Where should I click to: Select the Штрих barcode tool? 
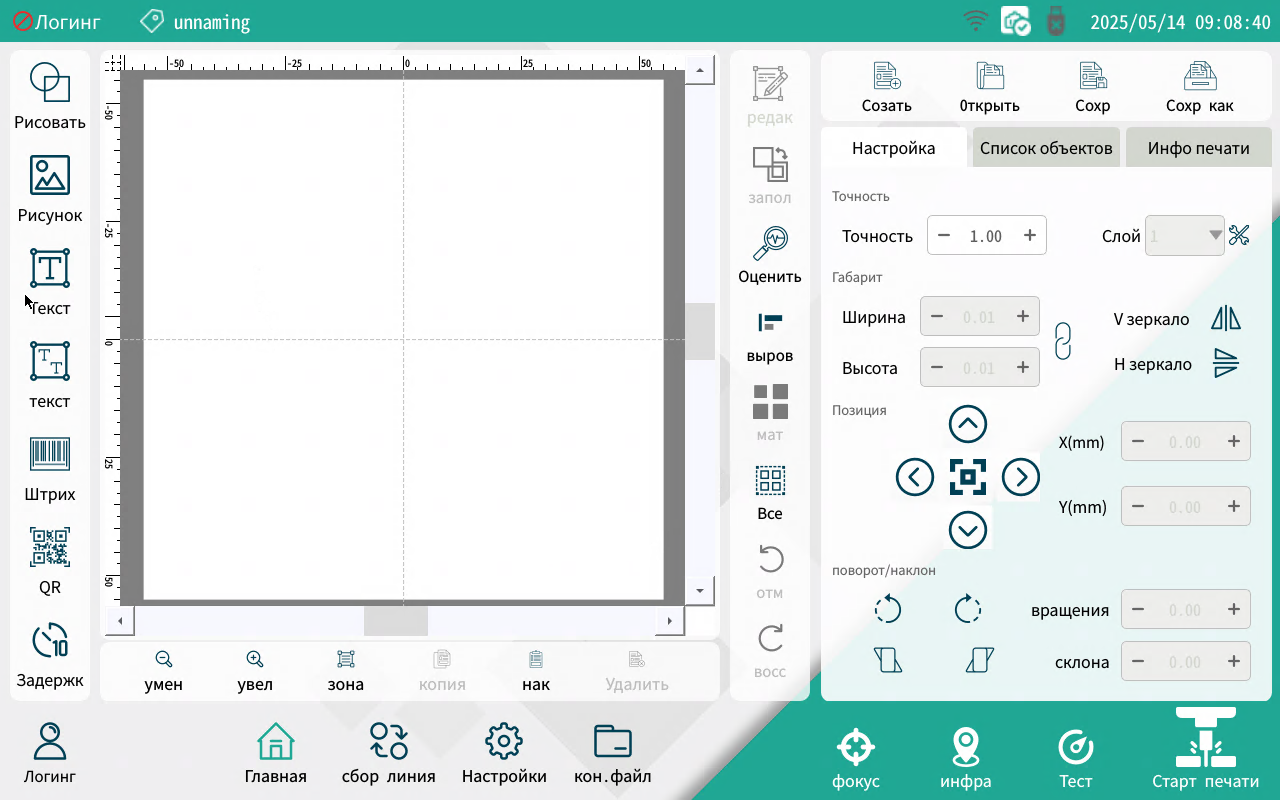pyautogui.click(x=50, y=456)
